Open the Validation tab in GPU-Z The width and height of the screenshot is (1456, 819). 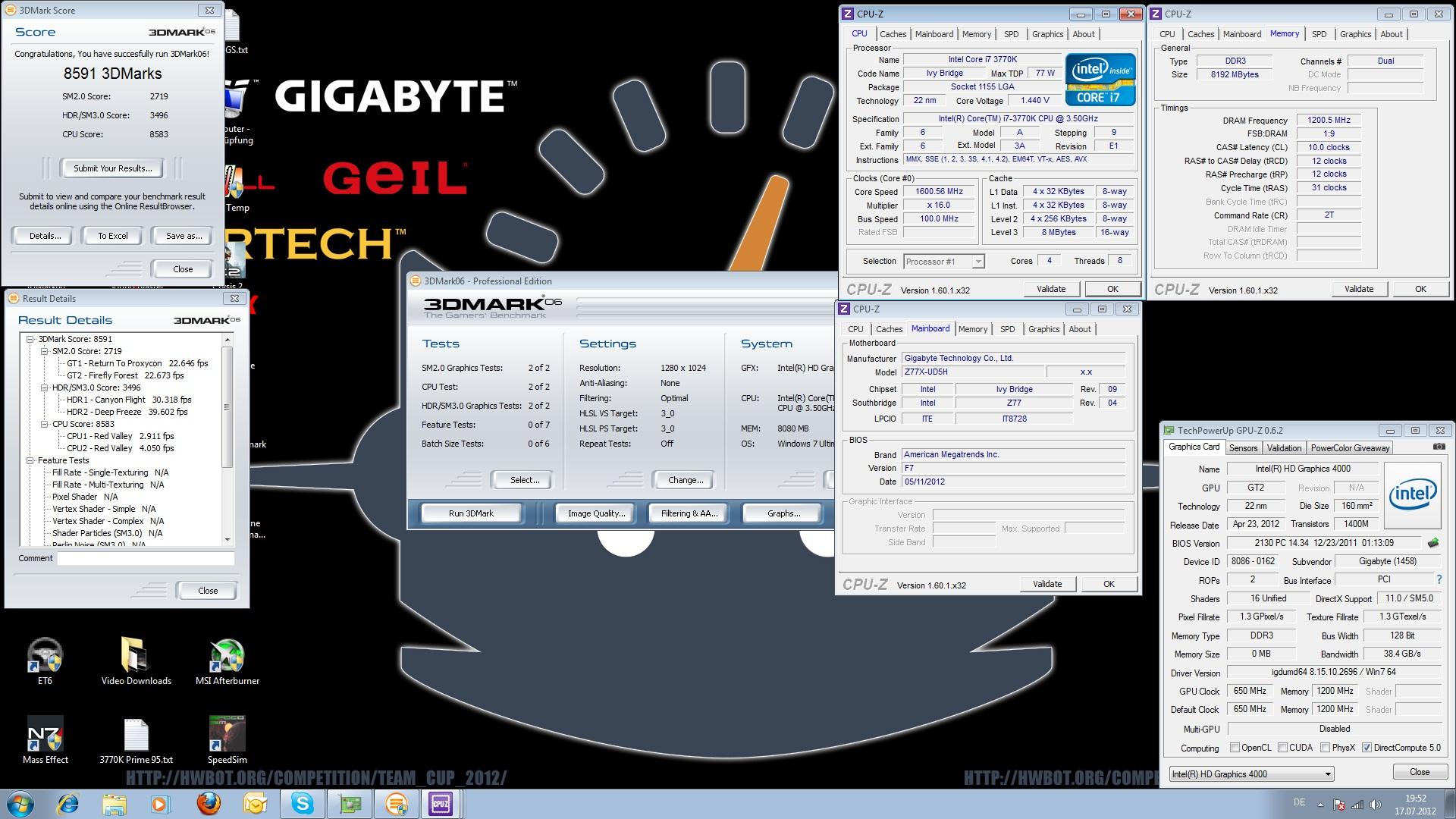[x=1284, y=448]
